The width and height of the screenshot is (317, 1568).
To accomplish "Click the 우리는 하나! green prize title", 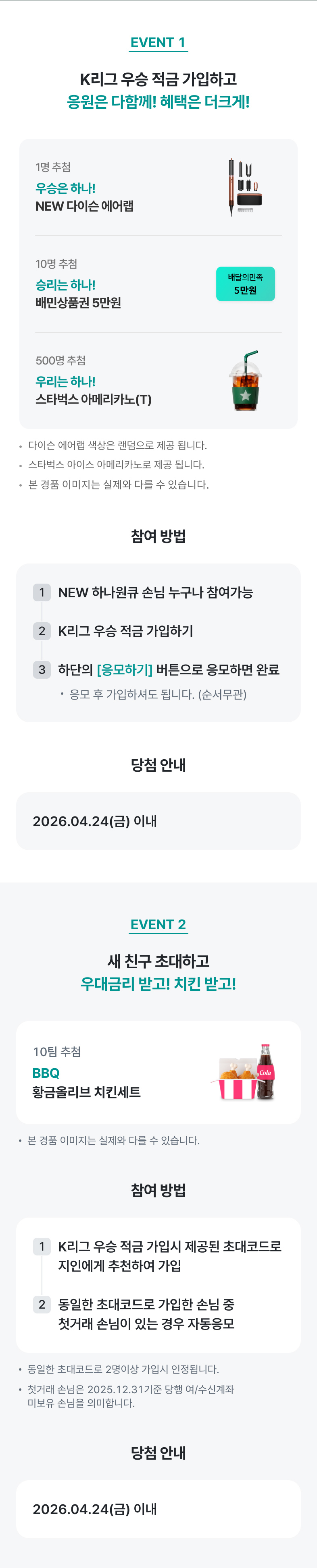I will click(65, 382).
